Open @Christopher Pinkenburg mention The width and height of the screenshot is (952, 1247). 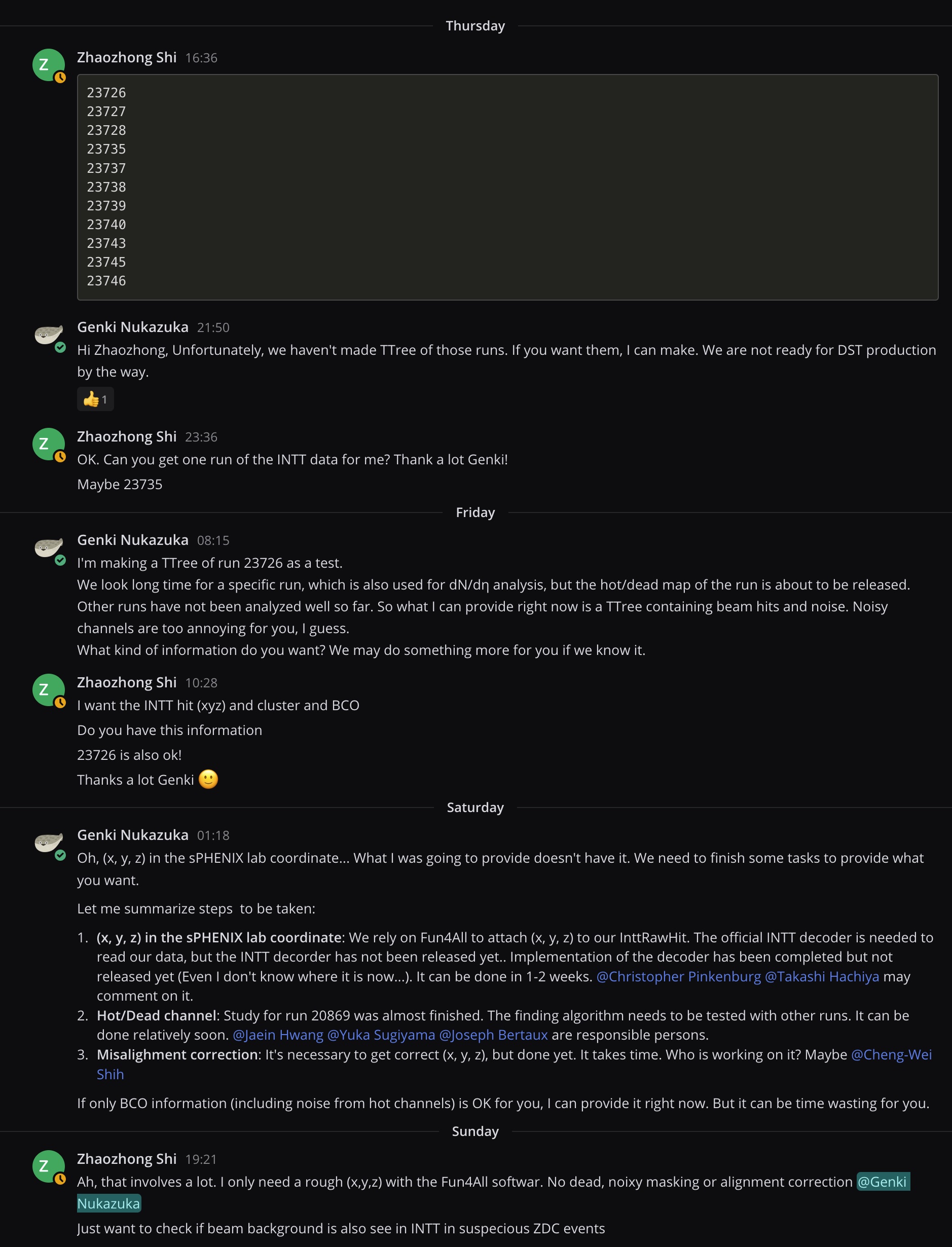tap(678, 976)
